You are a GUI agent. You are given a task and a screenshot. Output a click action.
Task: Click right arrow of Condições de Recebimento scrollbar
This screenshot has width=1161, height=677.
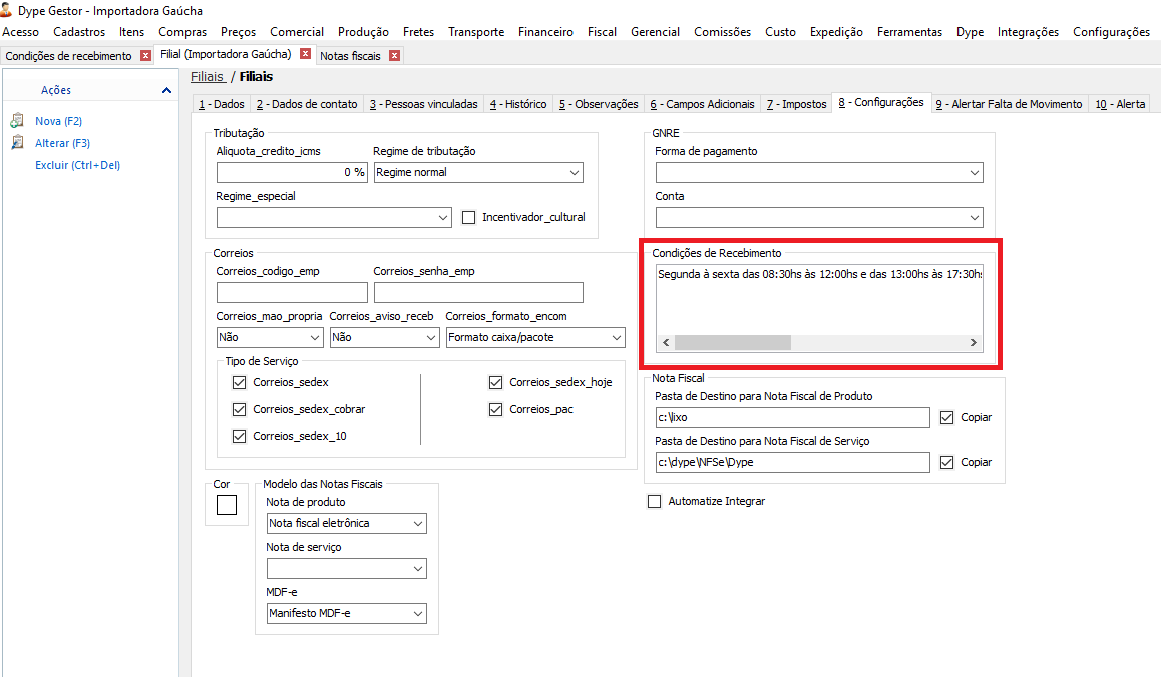974,342
